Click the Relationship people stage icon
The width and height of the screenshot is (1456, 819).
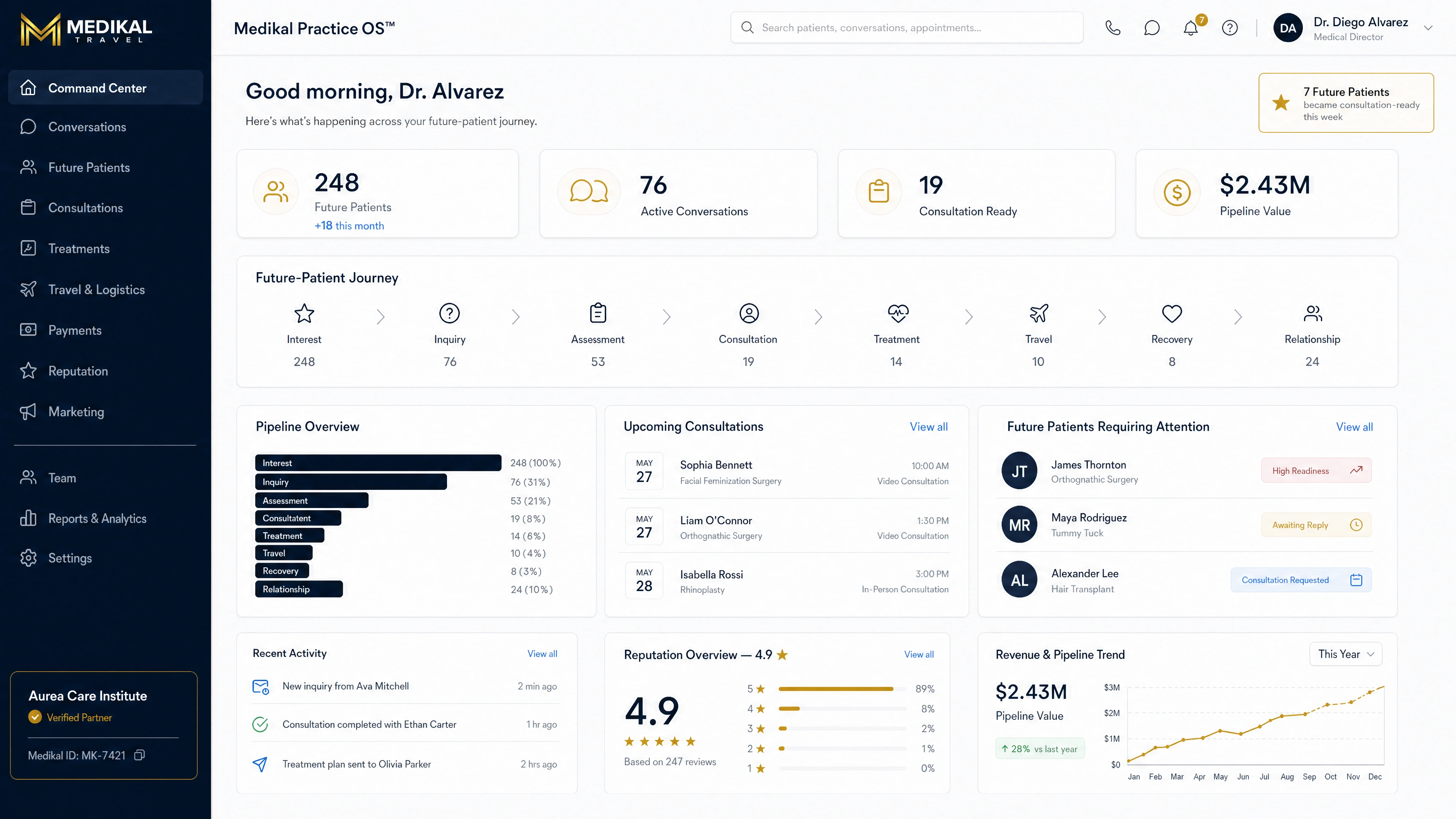(1312, 313)
